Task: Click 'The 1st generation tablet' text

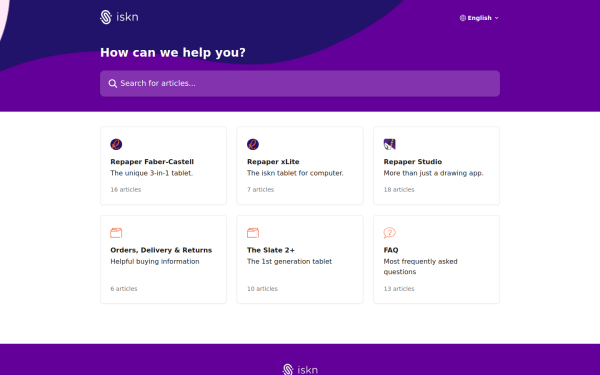Action: click(x=289, y=261)
